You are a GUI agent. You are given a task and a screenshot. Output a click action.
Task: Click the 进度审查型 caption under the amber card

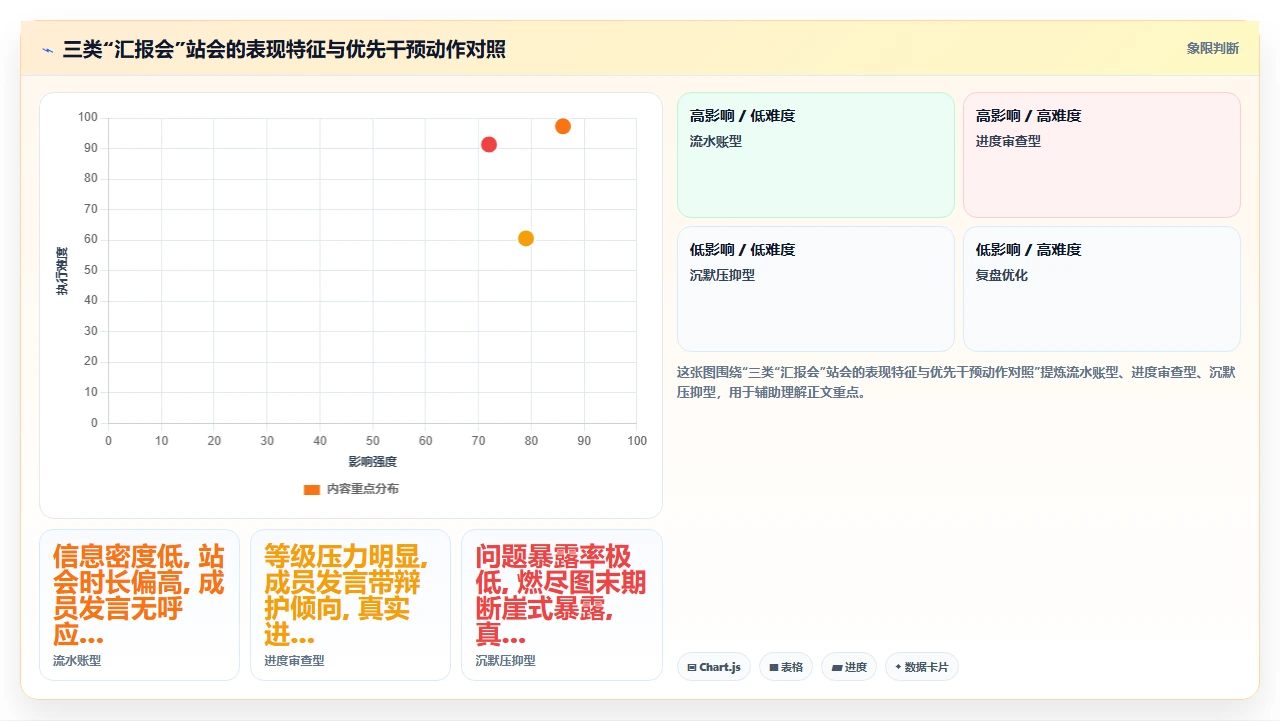294,661
